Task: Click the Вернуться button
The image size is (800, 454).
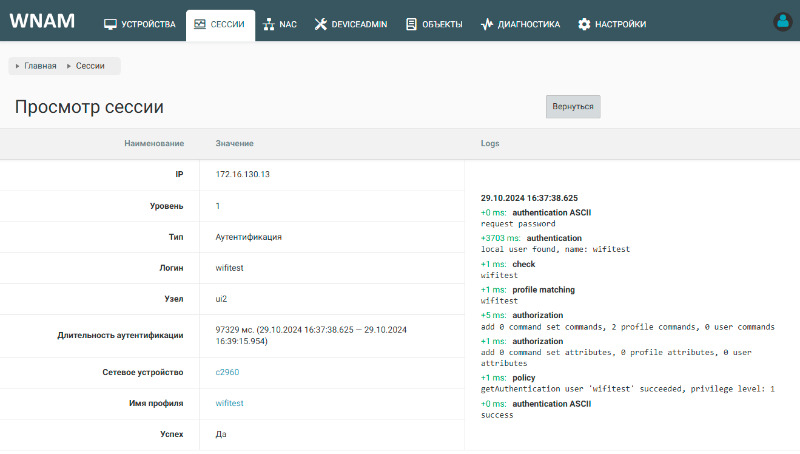Action: (x=573, y=107)
